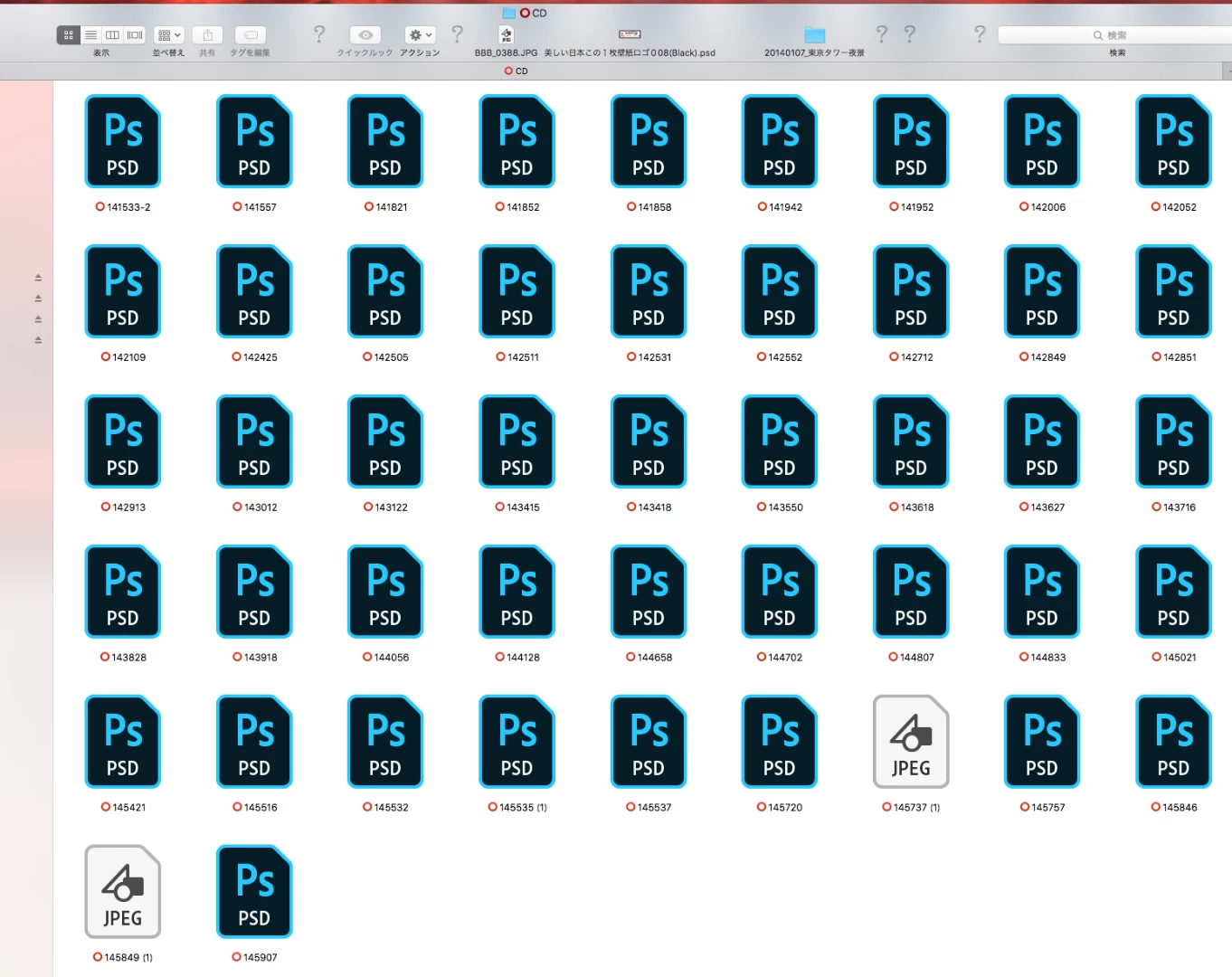Select the 142511 PSD file icon

pyautogui.click(x=516, y=291)
